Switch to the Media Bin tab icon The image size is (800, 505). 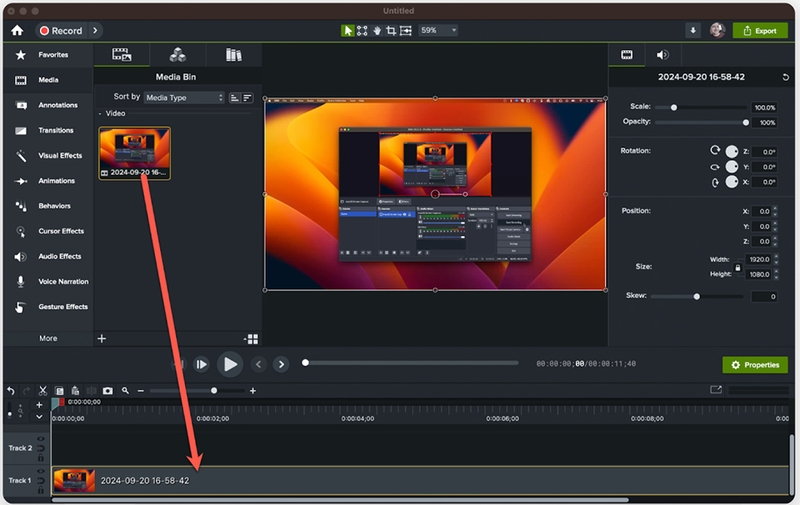point(121,55)
